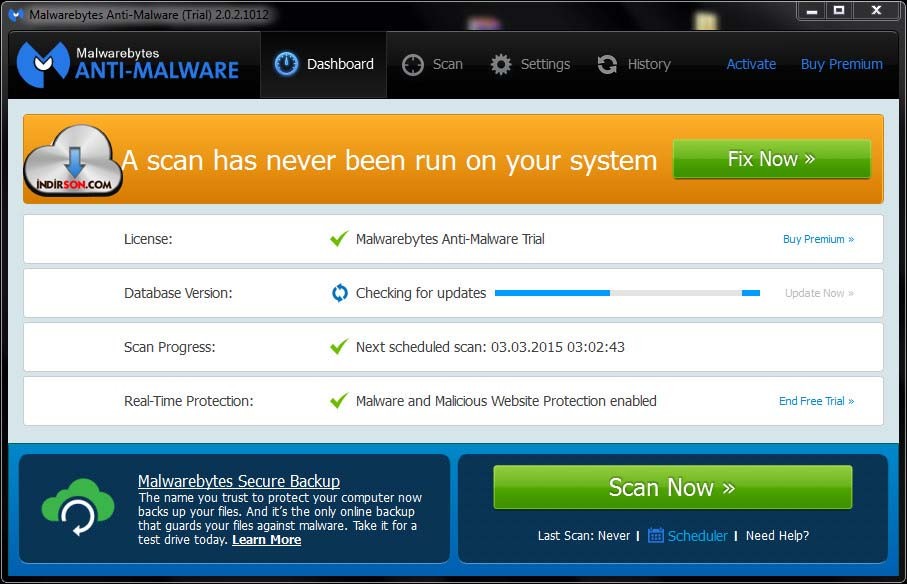Click the 'Database Version:' label
Viewport: 907px width, 584px height.
[178, 293]
